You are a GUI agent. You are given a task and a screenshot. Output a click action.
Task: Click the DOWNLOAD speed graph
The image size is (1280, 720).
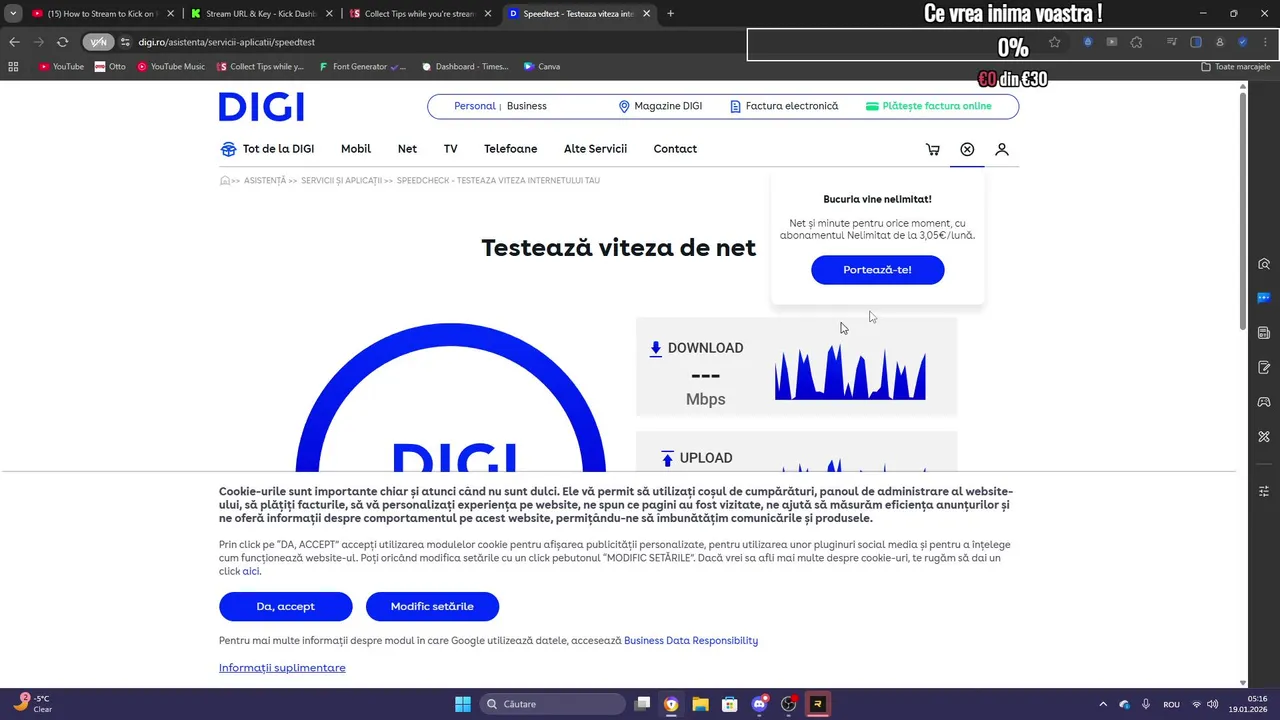[x=850, y=372]
